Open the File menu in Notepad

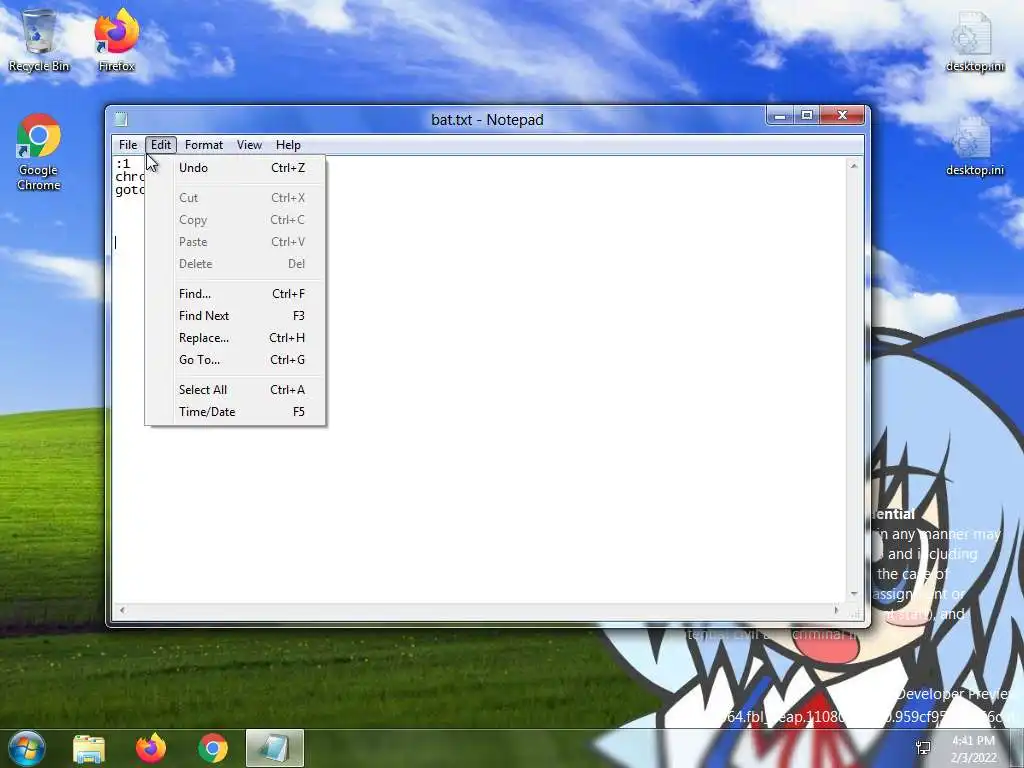128,145
